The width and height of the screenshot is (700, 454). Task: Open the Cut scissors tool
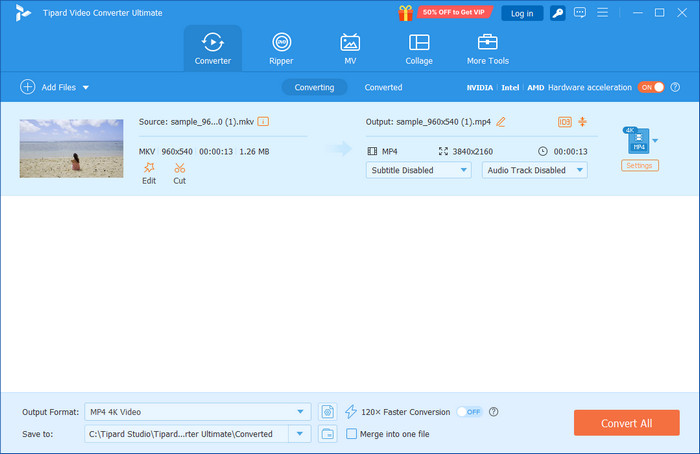tap(179, 173)
